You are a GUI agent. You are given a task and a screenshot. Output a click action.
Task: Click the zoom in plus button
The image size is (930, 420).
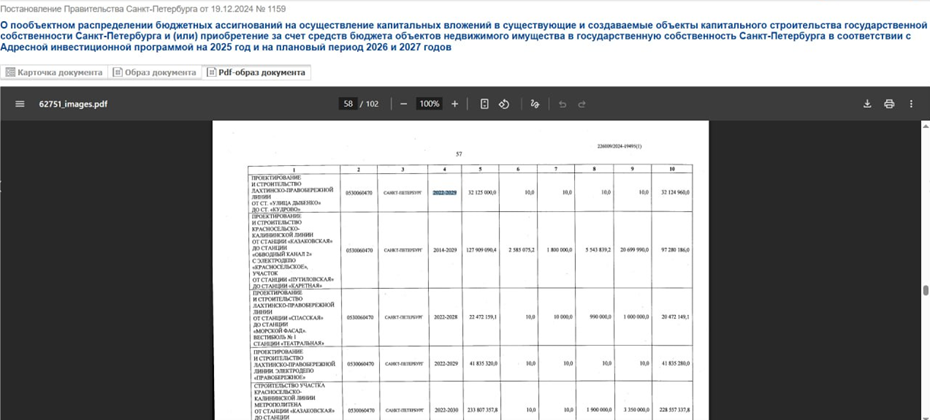(x=455, y=104)
